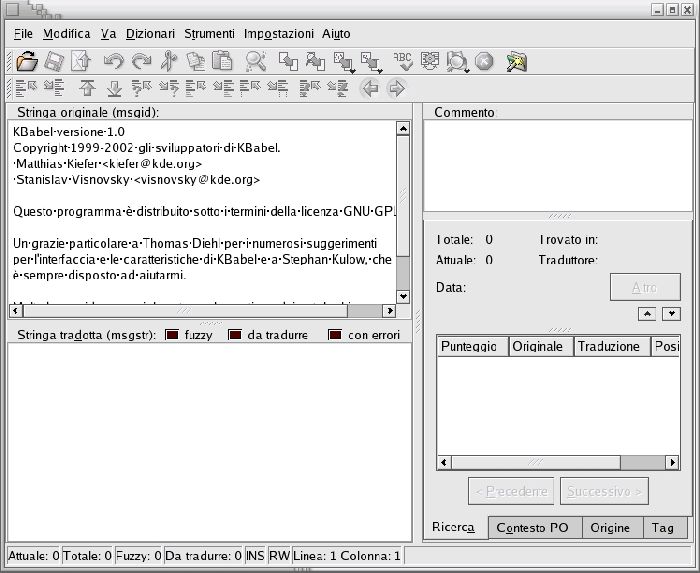Toggle the 'con errori' status indicator

(x=335, y=335)
